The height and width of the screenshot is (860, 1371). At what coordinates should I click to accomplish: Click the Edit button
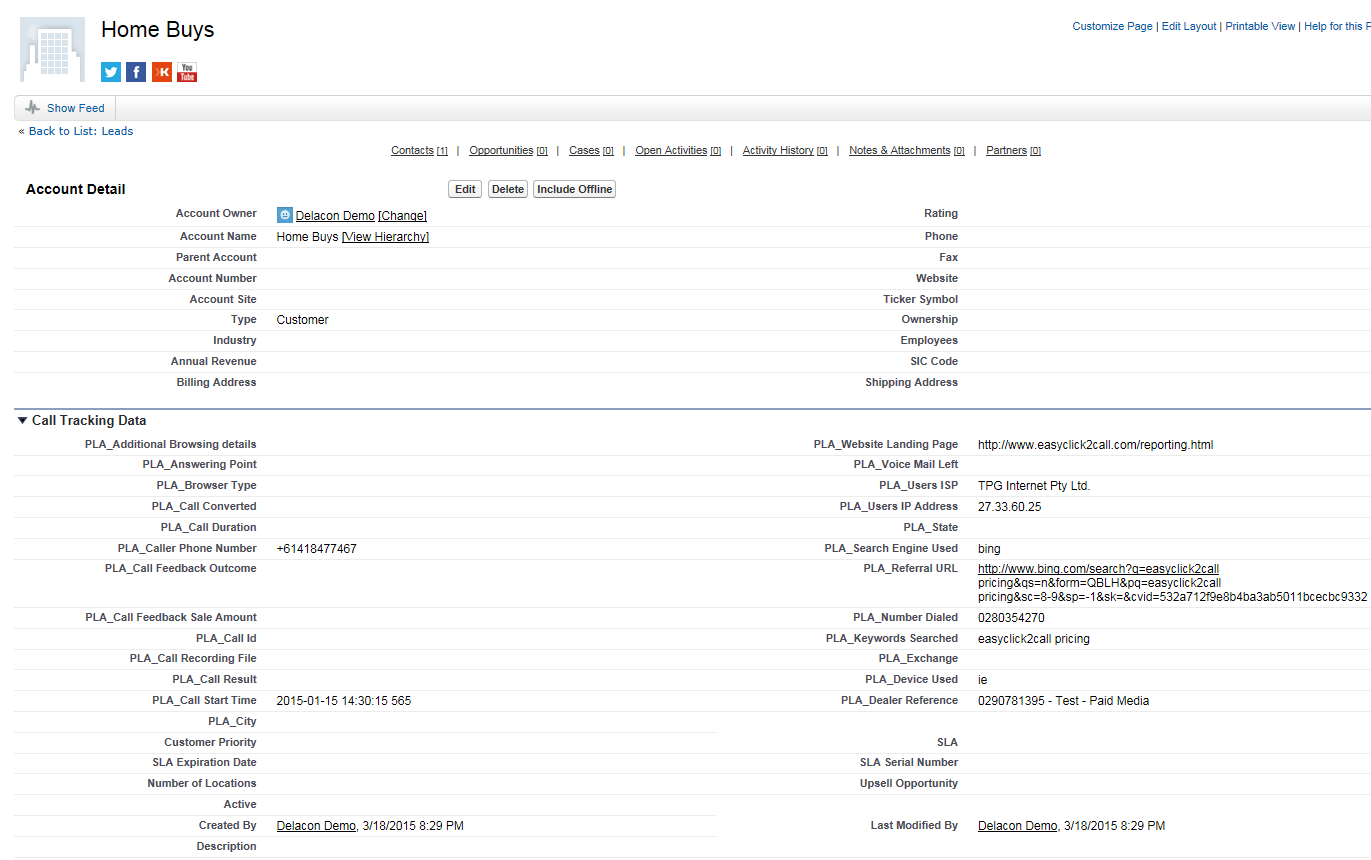pyautogui.click(x=464, y=188)
